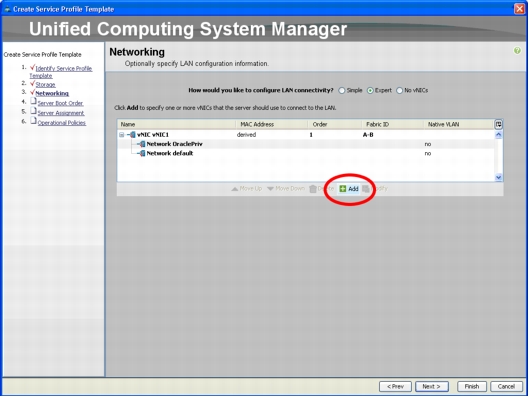Image resolution: width=529 pixels, height=398 pixels.
Task: Click the 'derived' MAC address cell
Action: 246,135
